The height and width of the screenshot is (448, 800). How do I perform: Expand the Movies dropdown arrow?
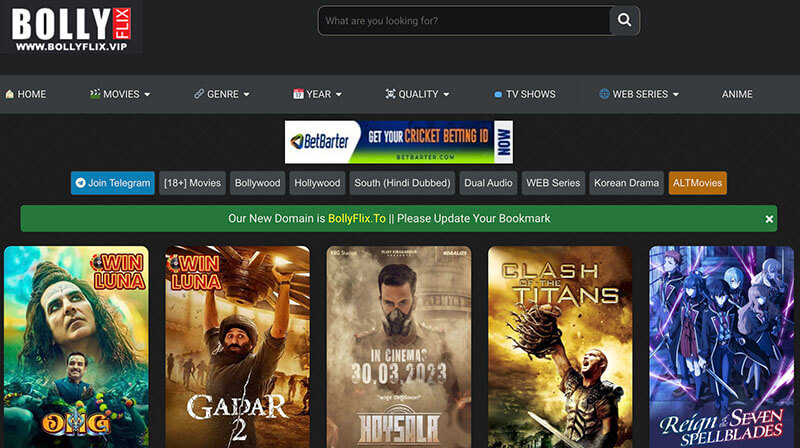[x=147, y=94]
